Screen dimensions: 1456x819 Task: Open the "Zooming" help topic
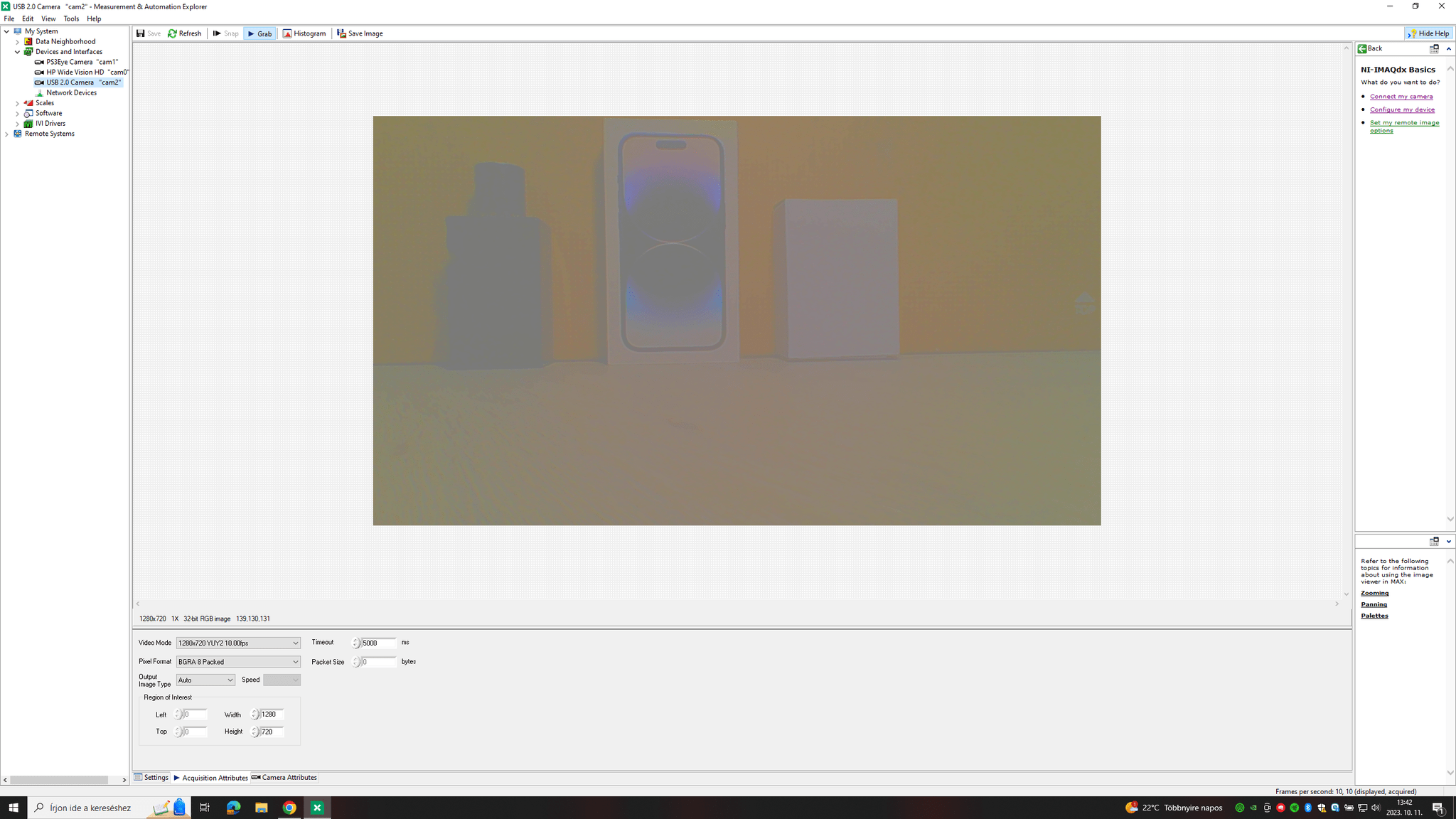[1374, 592]
